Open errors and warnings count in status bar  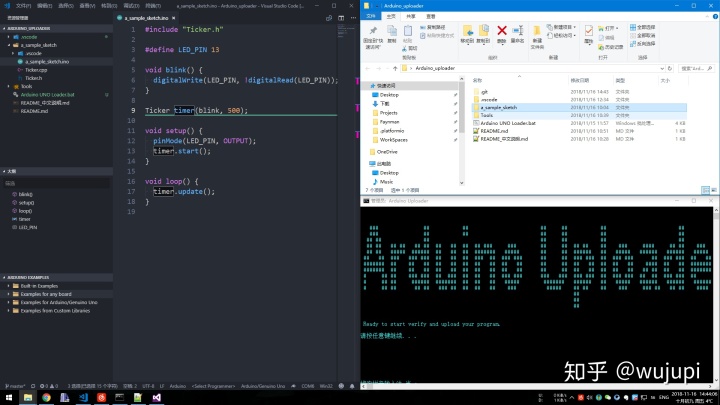point(49,386)
